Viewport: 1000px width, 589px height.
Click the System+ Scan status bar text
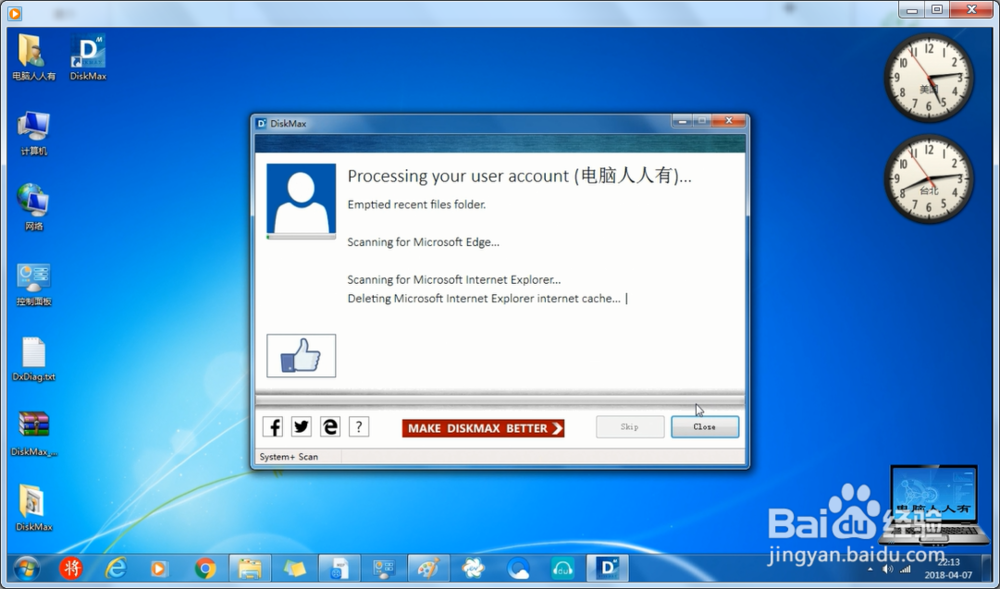(289, 456)
